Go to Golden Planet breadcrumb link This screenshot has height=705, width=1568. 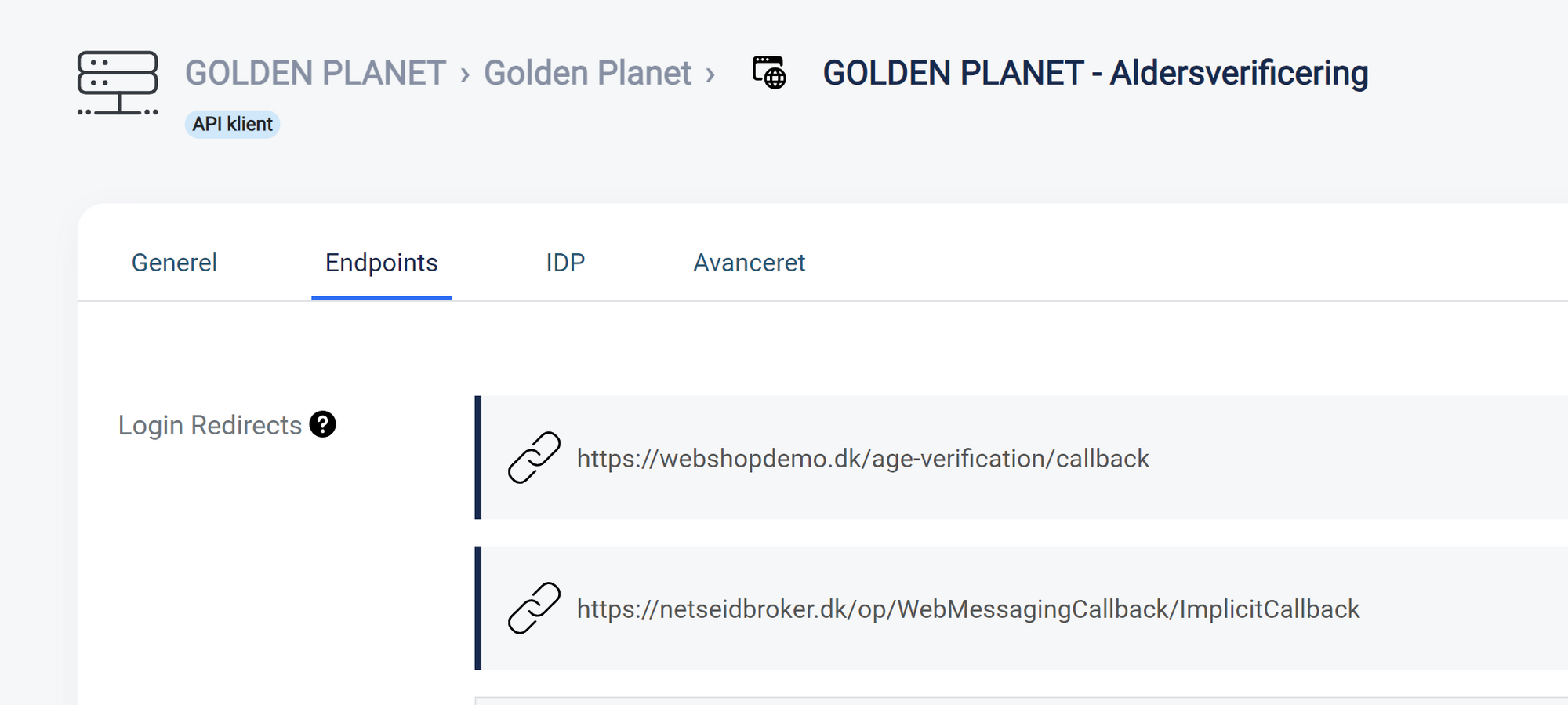tap(587, 73)
